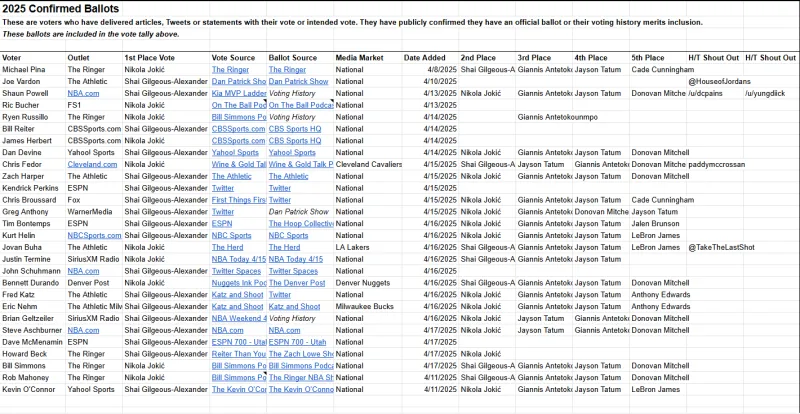This screenshot has height=414, width=800.
Task: Open Dan Patrick Show vote source for Joe Vardon
Action: 239,81
